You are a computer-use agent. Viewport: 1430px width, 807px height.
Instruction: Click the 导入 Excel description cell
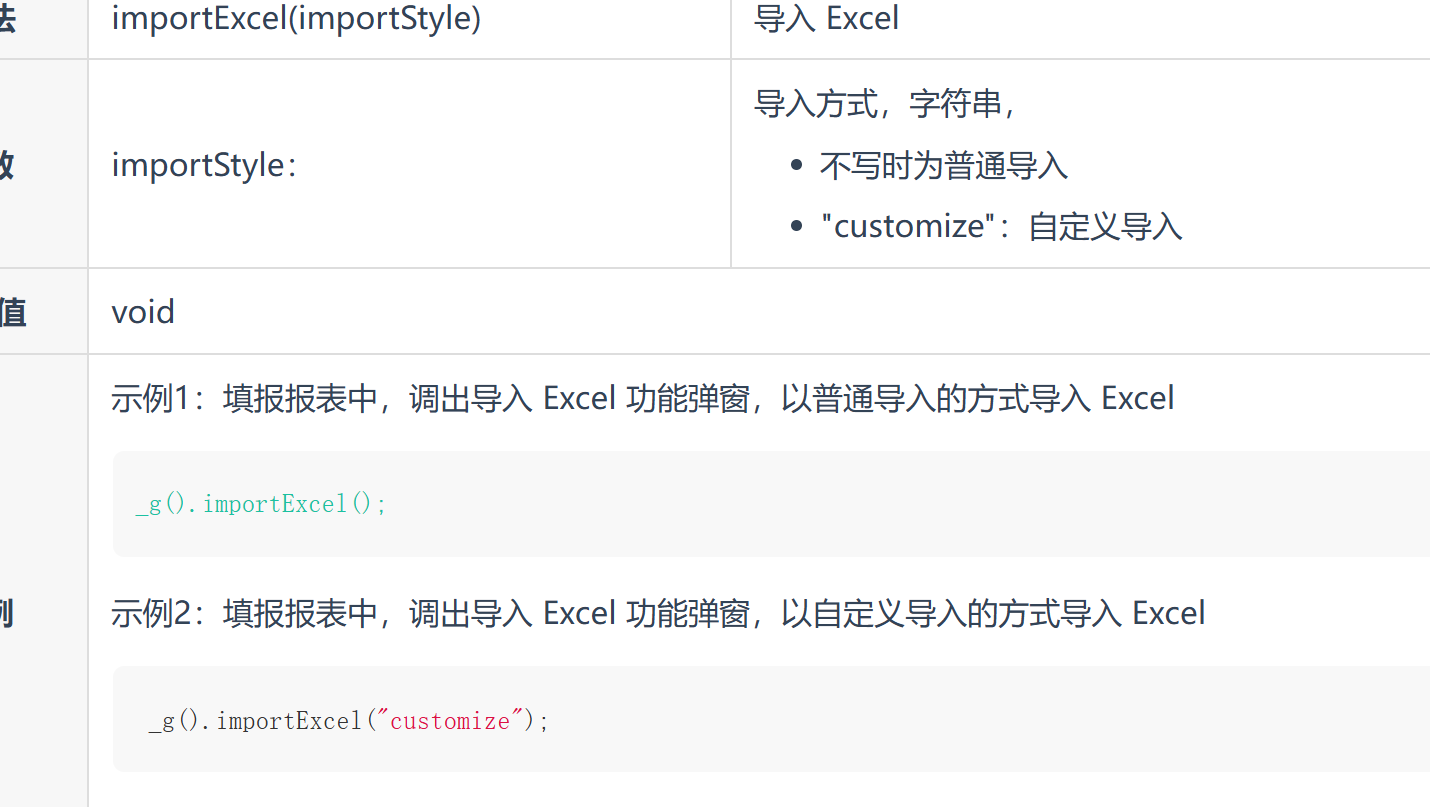tap(826, 19)
